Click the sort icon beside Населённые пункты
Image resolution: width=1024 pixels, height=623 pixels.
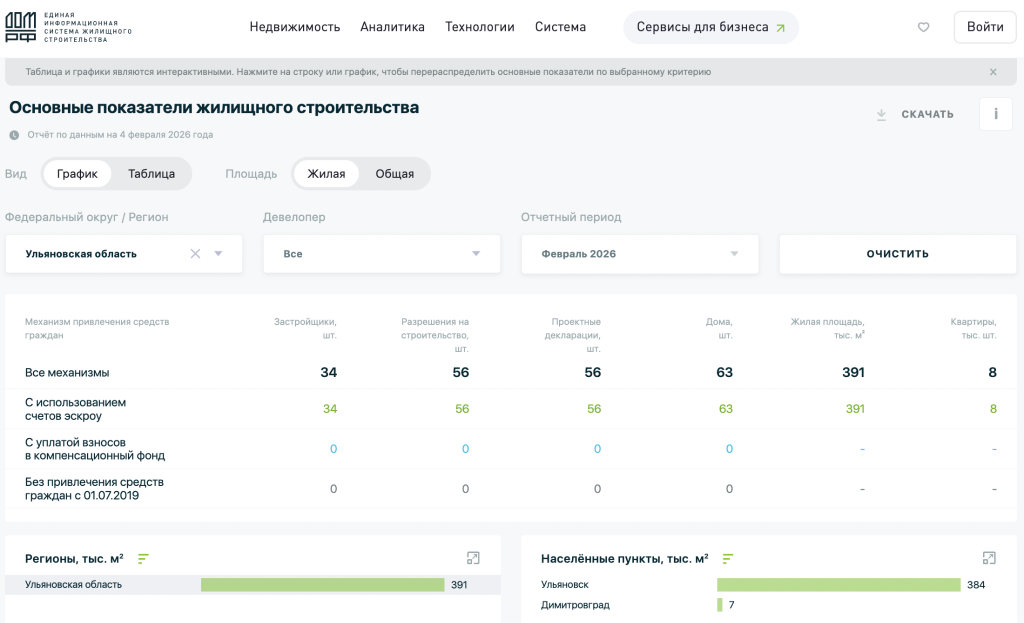(728, 558)
